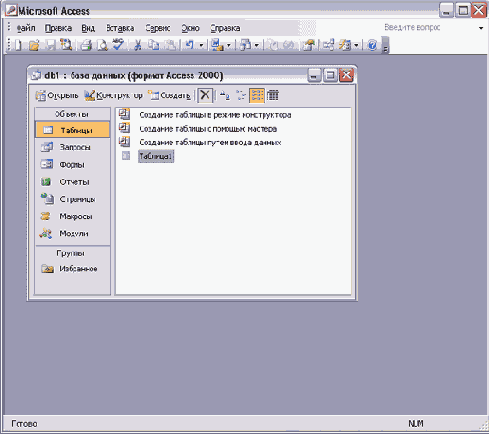Open the Вставка menu

[x=120, y=28]
